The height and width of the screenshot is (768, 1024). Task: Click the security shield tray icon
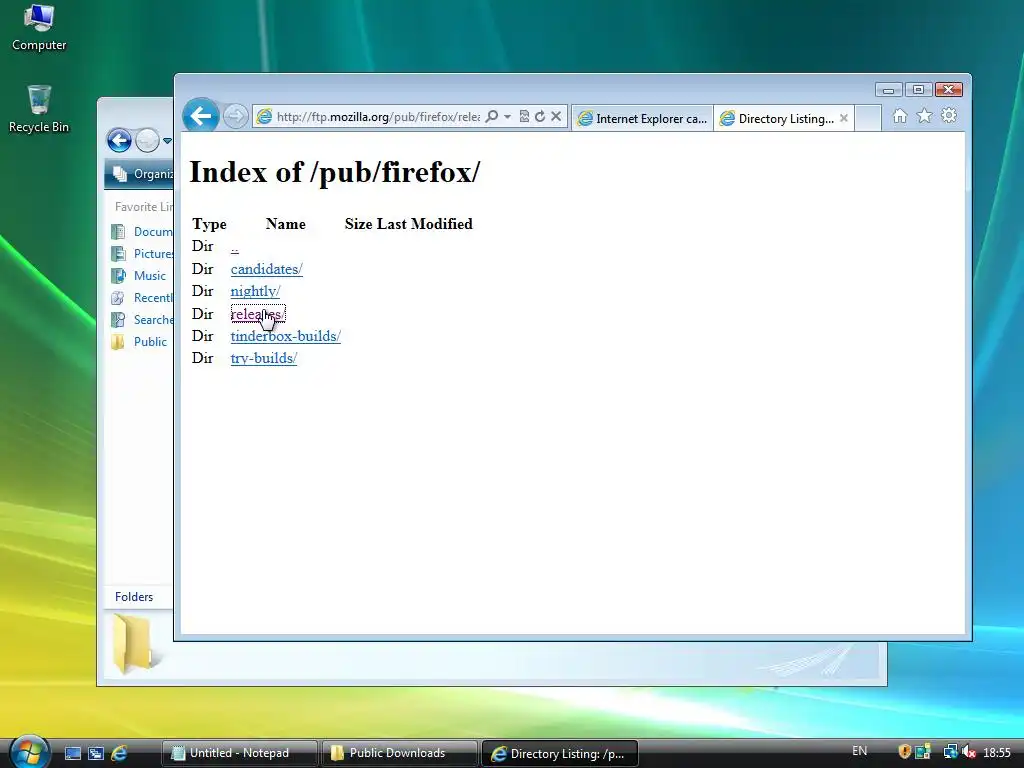(x=904, y=752)
